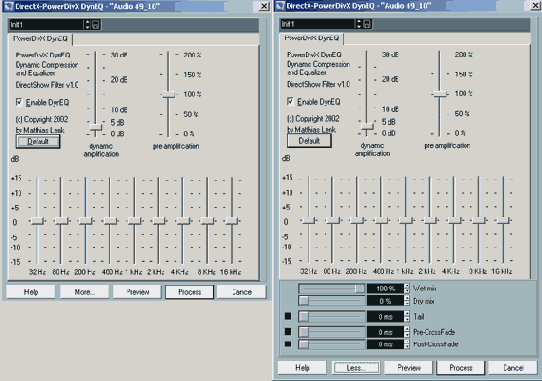Viewport: 542px width, 381px height.
Task: Close the left DirectX-PowerDivX DynEQ window
Action: tap(264, 6)
